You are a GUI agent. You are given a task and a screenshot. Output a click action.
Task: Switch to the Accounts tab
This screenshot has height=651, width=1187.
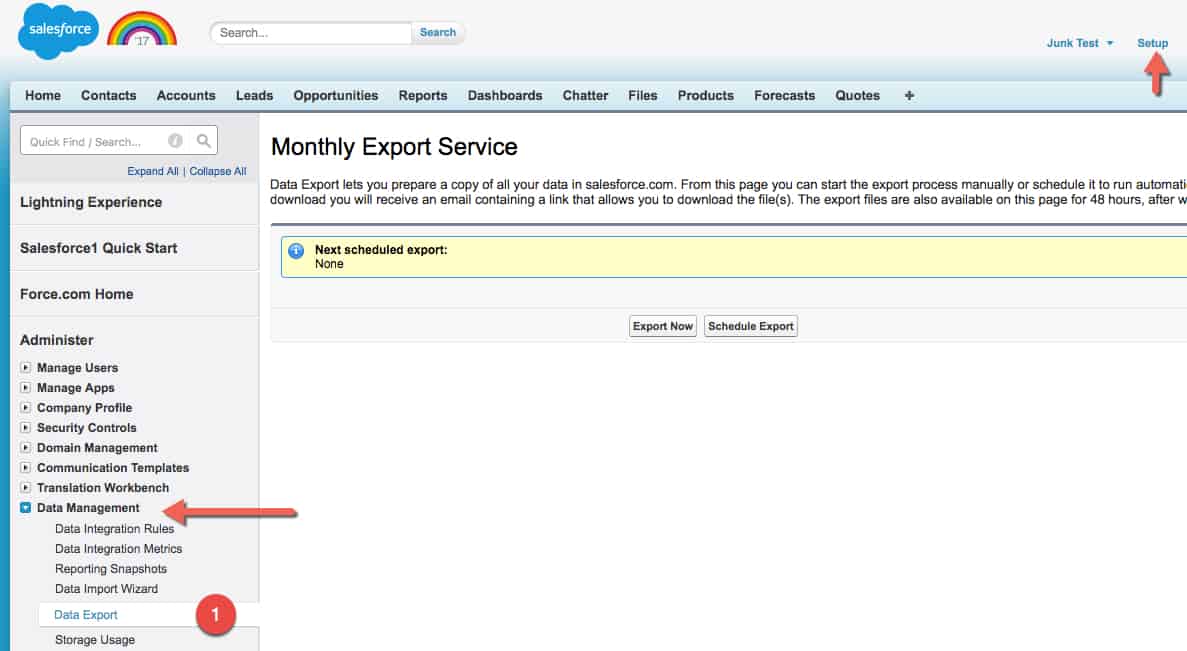coord(186,95)
